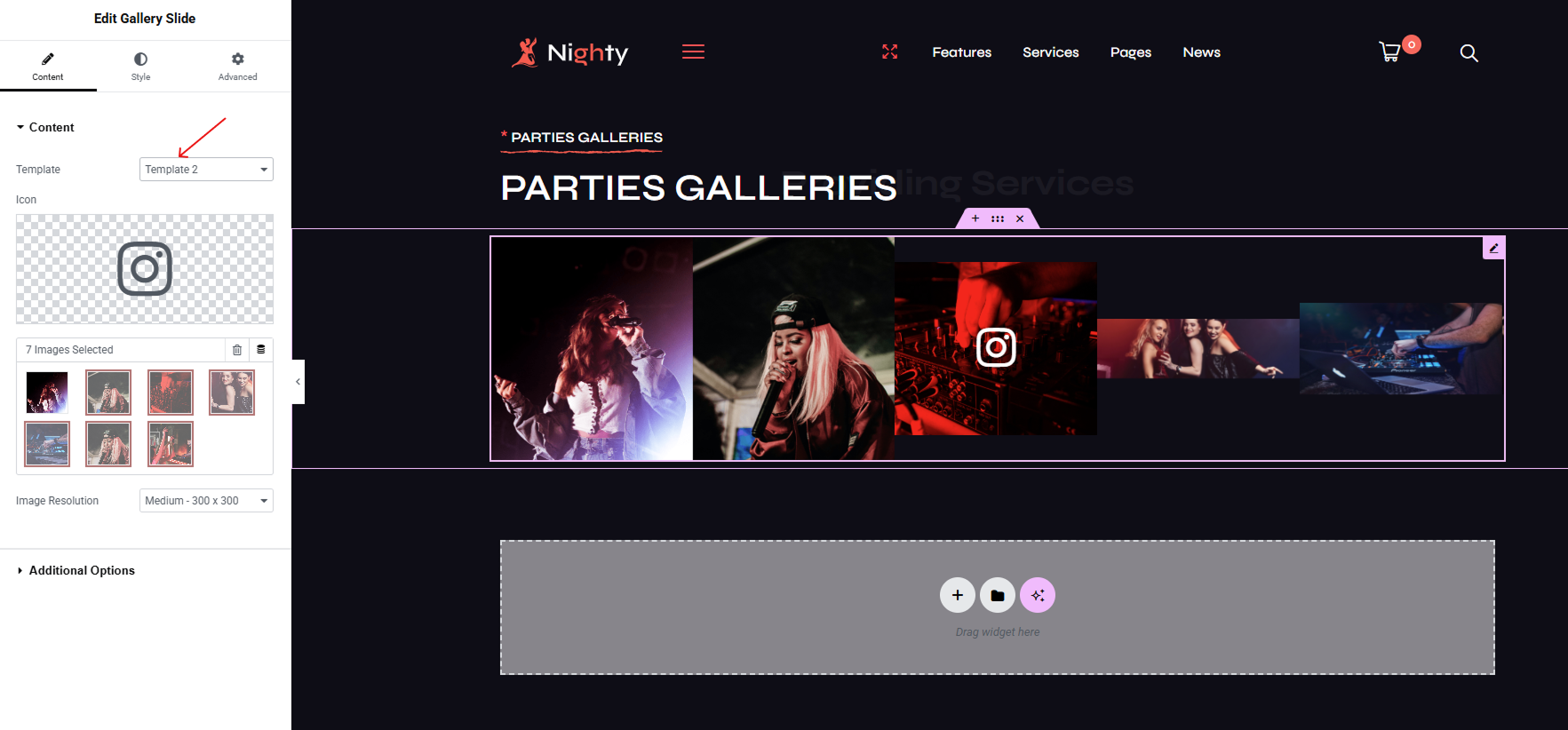Click the pink AI sparkle button

[x=1038, y=595]
